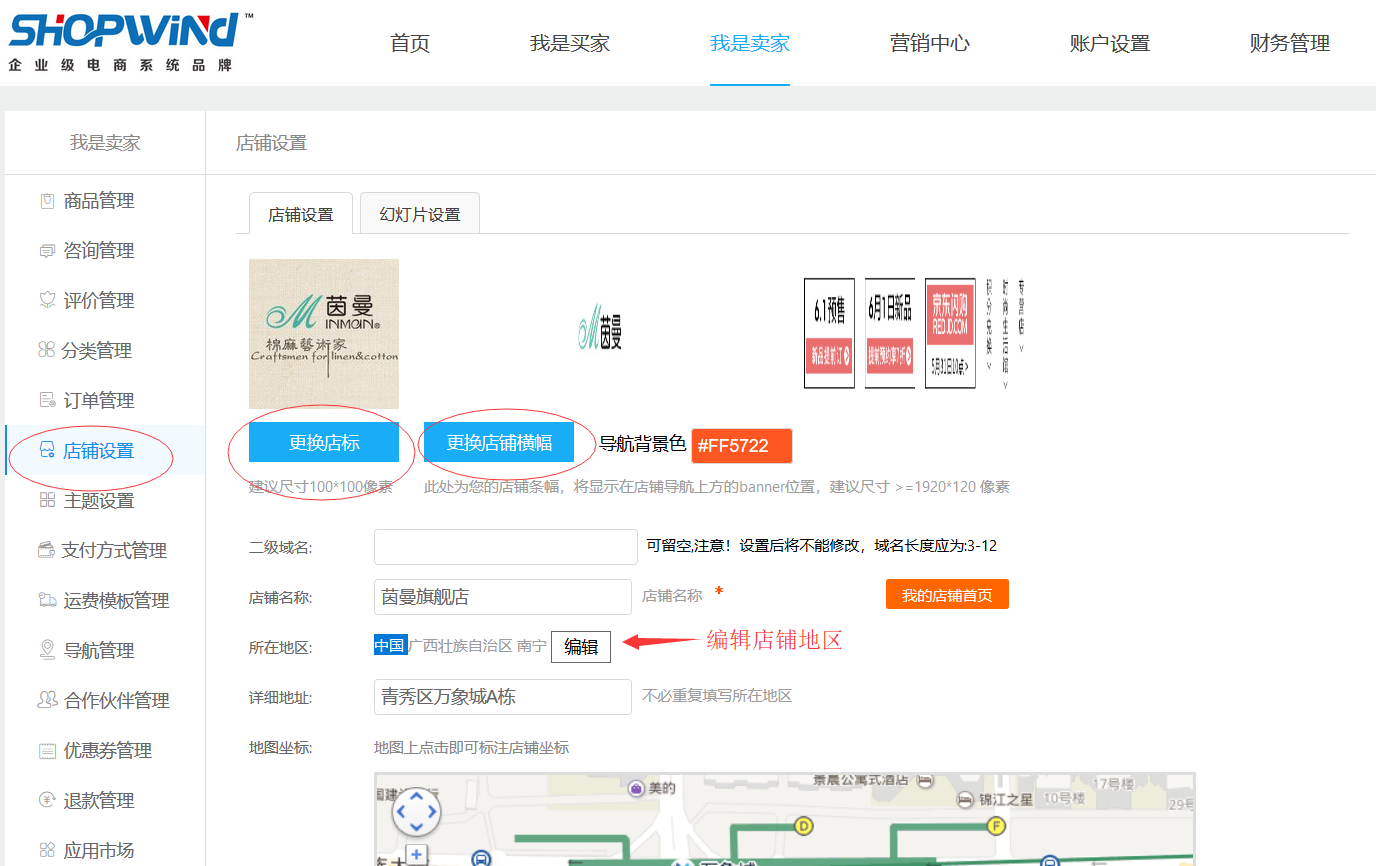The width and height of the screenshot is (1376, 866).
Task: Click the map pan direction control
Action: (416, 813)
